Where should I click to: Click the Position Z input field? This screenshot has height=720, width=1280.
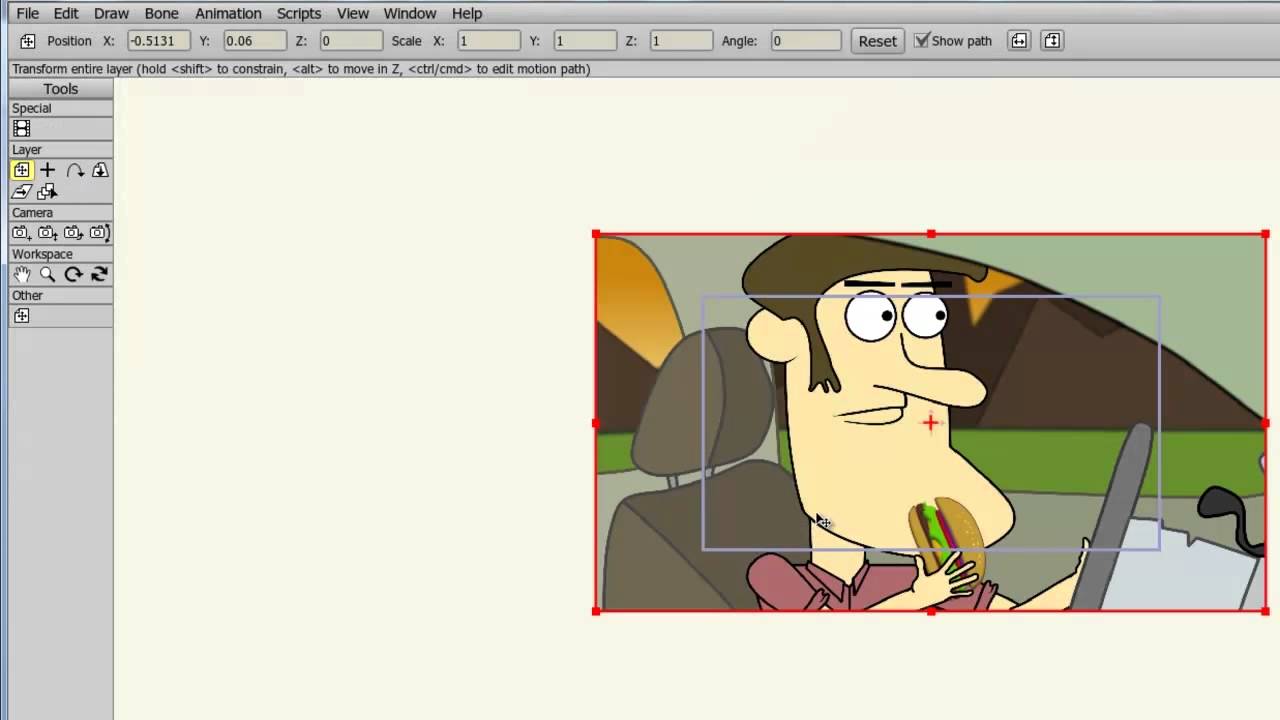[x=350, y=41]
